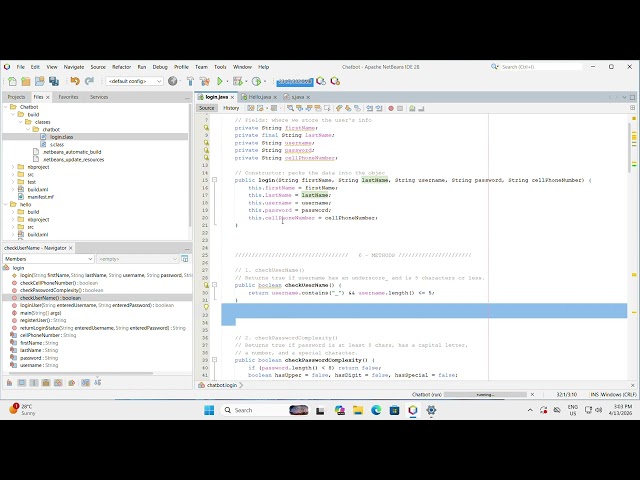Open Microsoft Edge from the taskbar
Image resolution: width=640 pixels, height=480 pixels.
click(376, 410)
